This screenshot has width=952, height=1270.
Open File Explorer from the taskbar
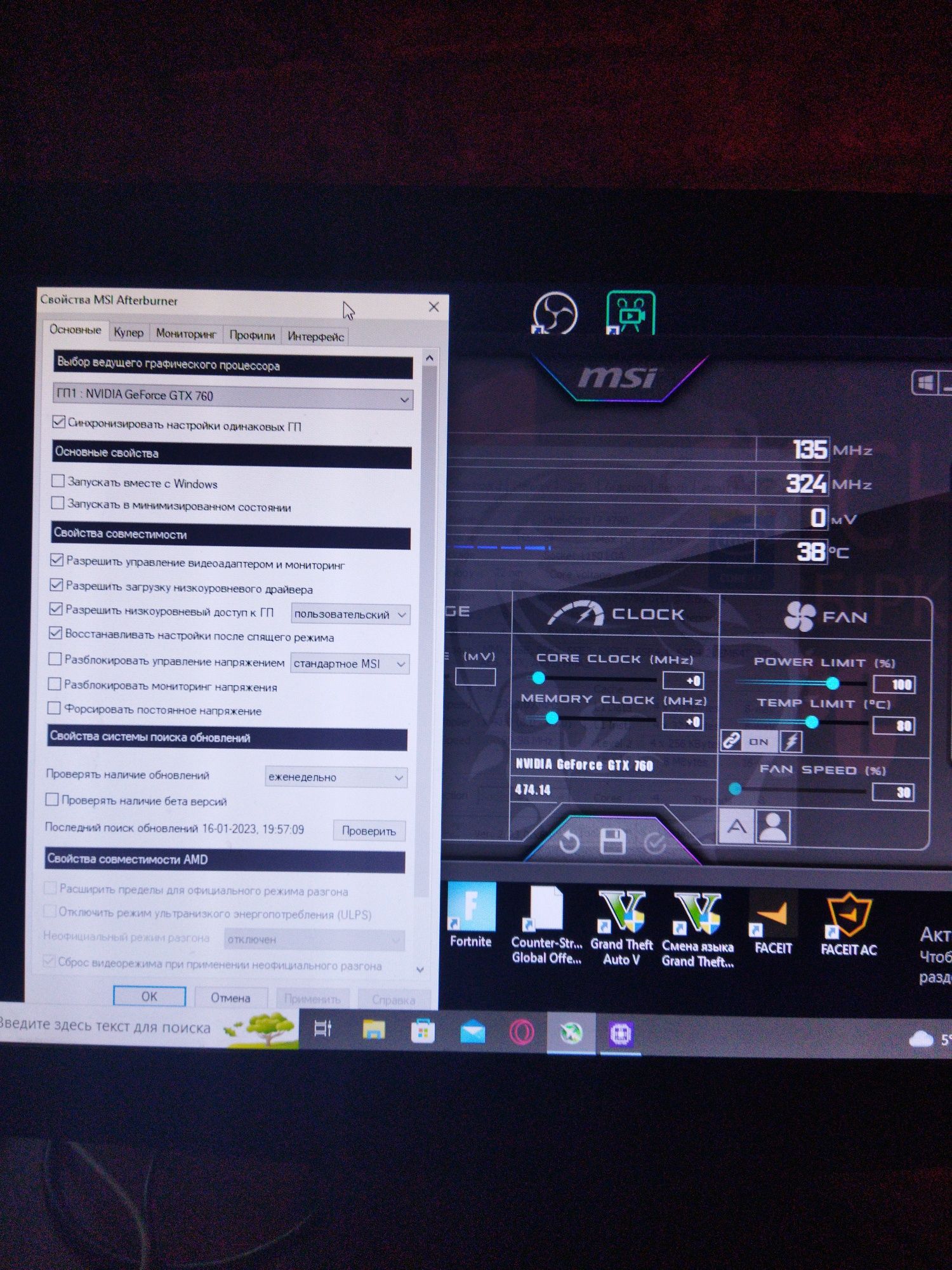[x=374, y=1030]
